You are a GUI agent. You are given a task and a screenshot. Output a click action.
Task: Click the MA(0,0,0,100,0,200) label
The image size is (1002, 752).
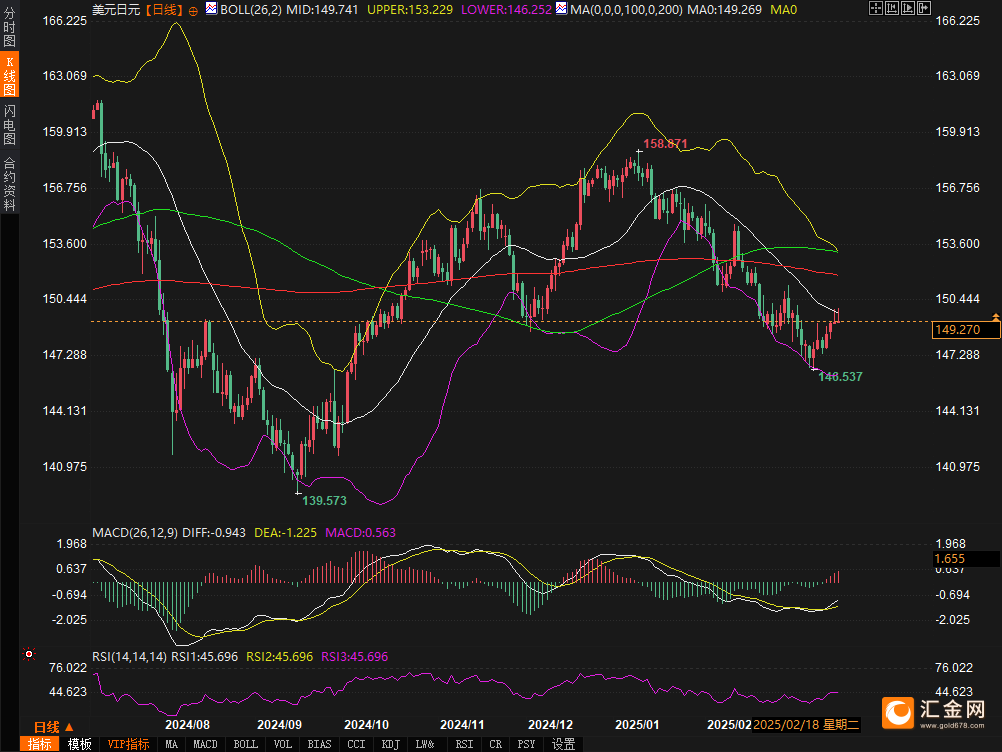point(626,10)
